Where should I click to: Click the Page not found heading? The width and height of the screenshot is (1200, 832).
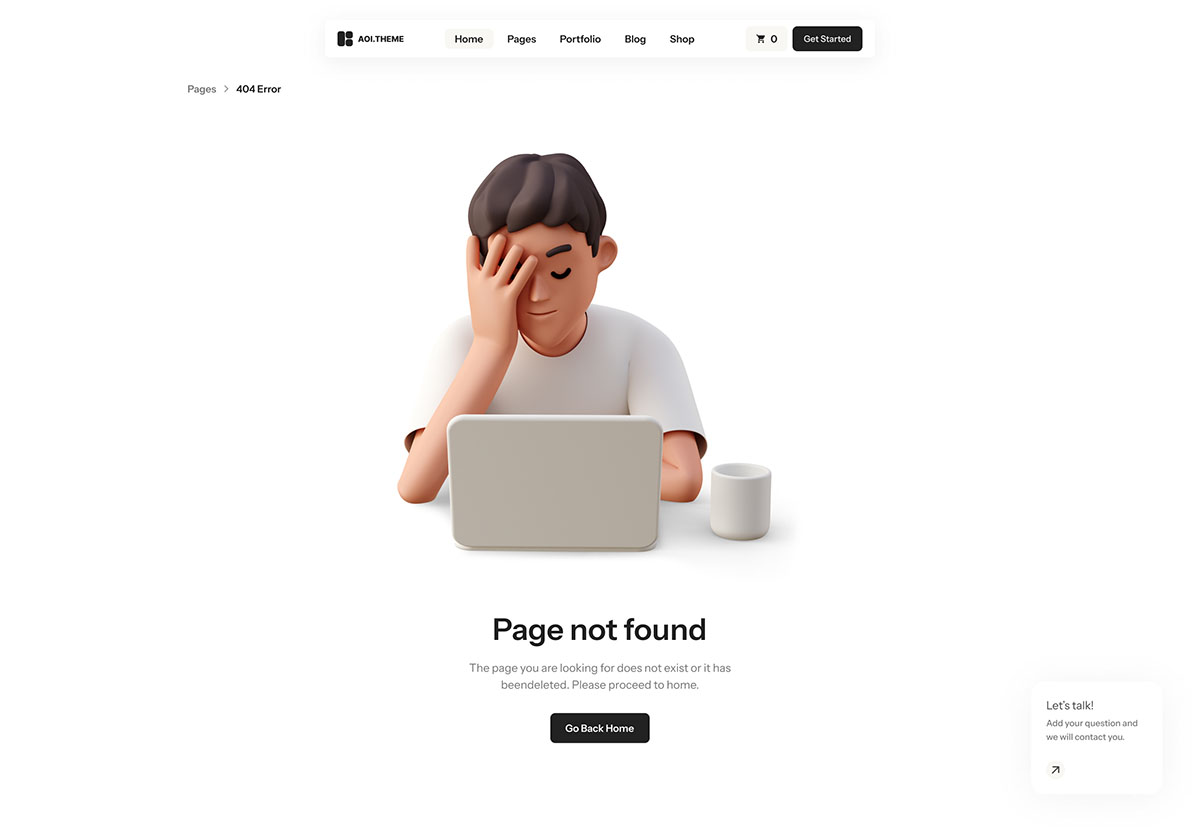(599, 629)
